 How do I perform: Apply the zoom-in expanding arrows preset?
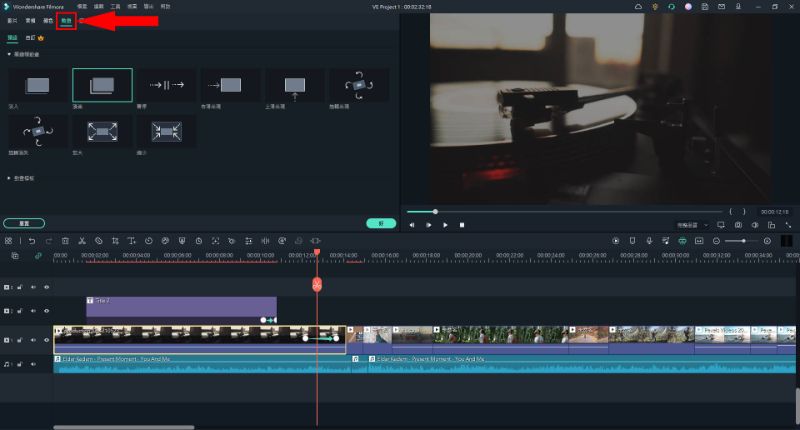102,132
